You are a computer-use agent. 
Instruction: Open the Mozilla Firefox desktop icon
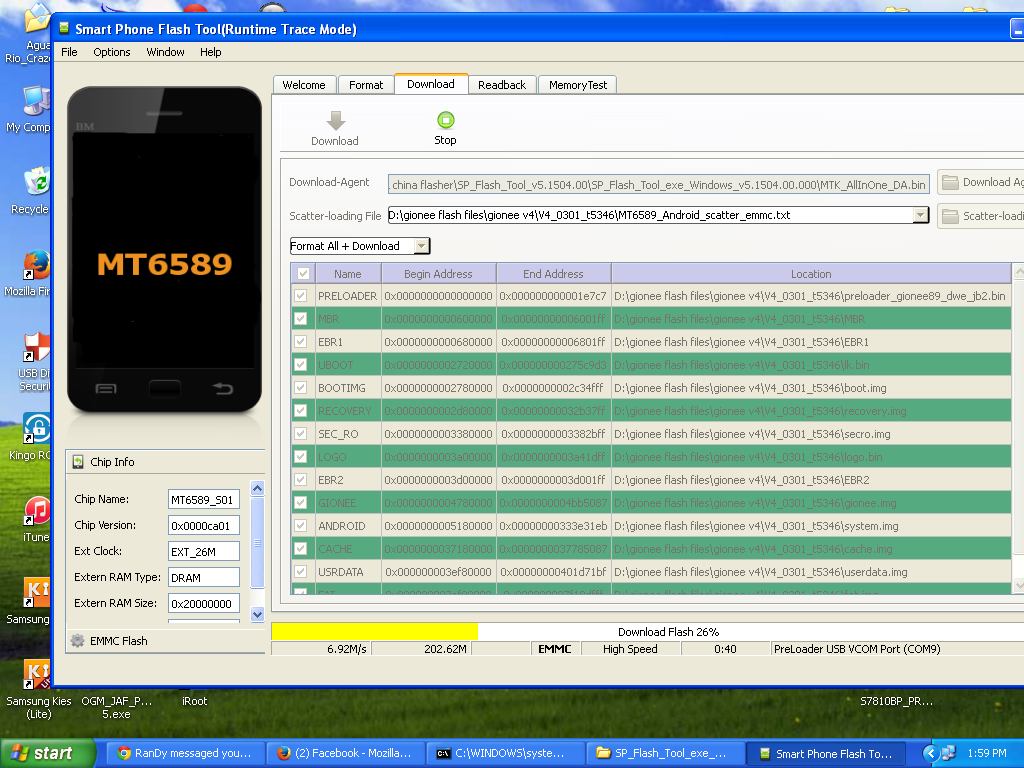coord(36,266)
